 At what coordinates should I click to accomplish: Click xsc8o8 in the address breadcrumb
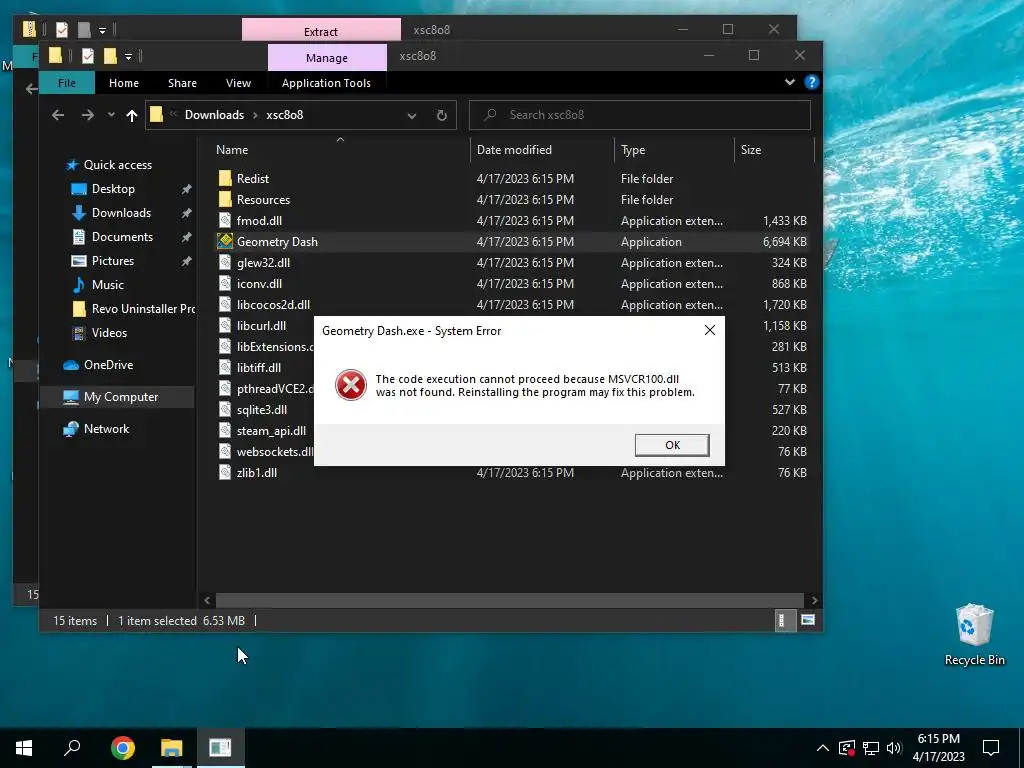285,115
